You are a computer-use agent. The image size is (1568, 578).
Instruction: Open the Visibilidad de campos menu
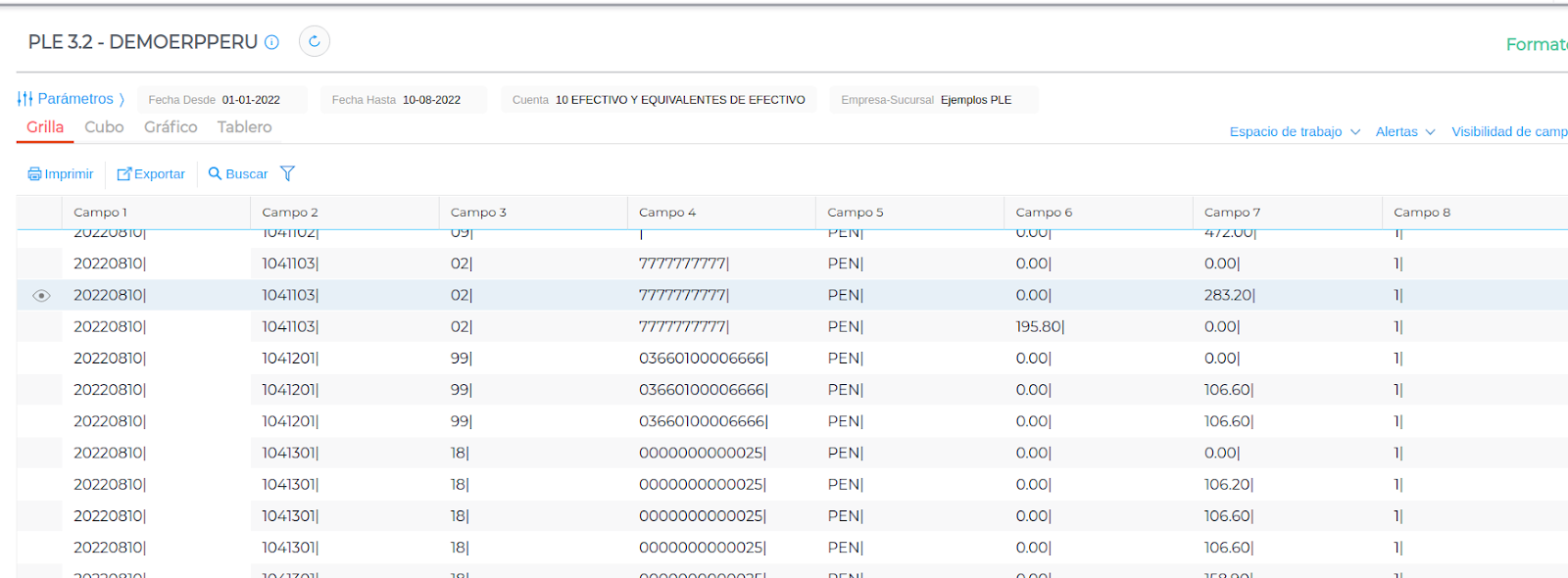(x=1509, y=131)
